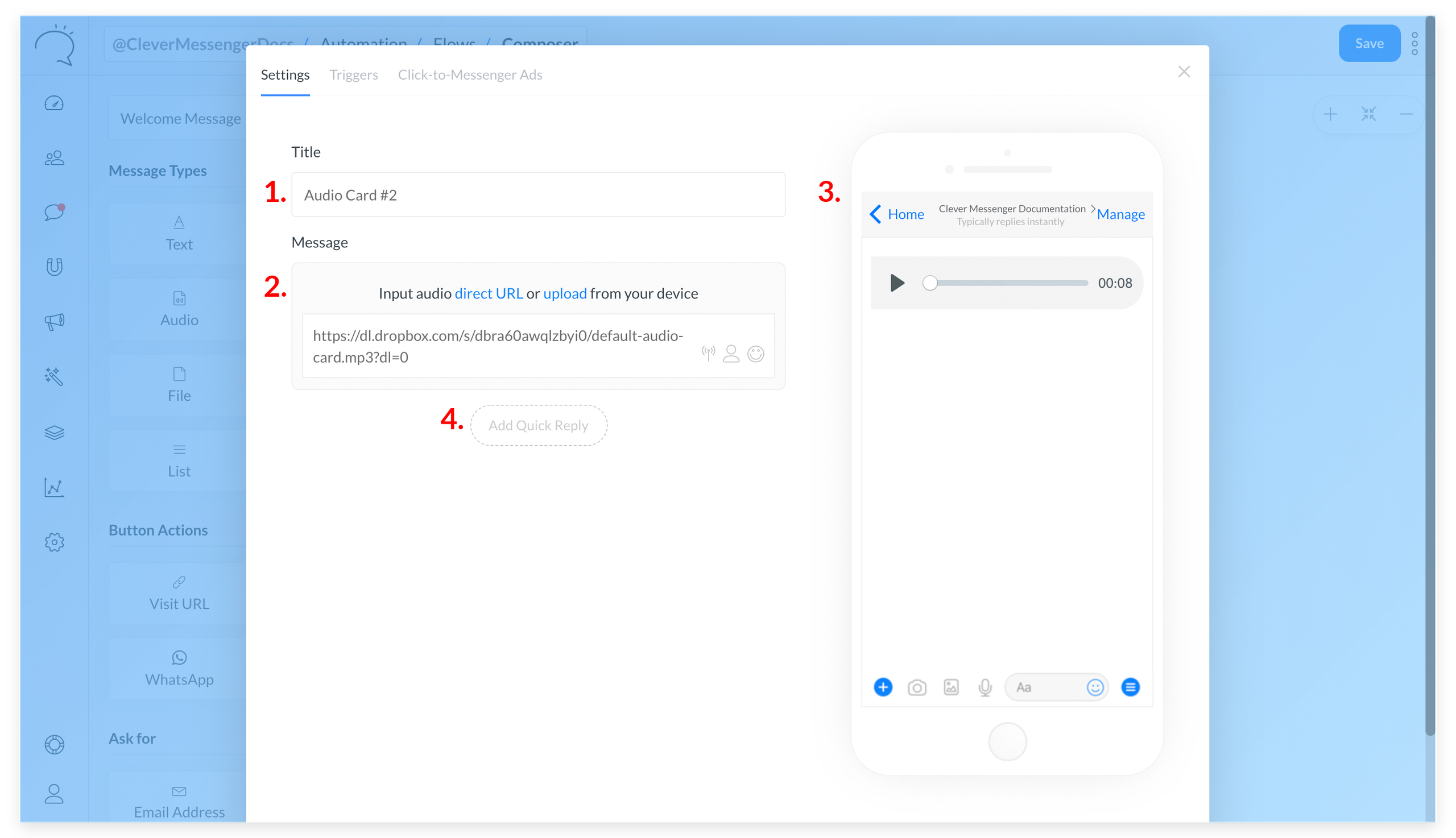This screenshot has height=838, width=1456.
Task: Click the emoji icon in message field
Action: tap(755, 354)
